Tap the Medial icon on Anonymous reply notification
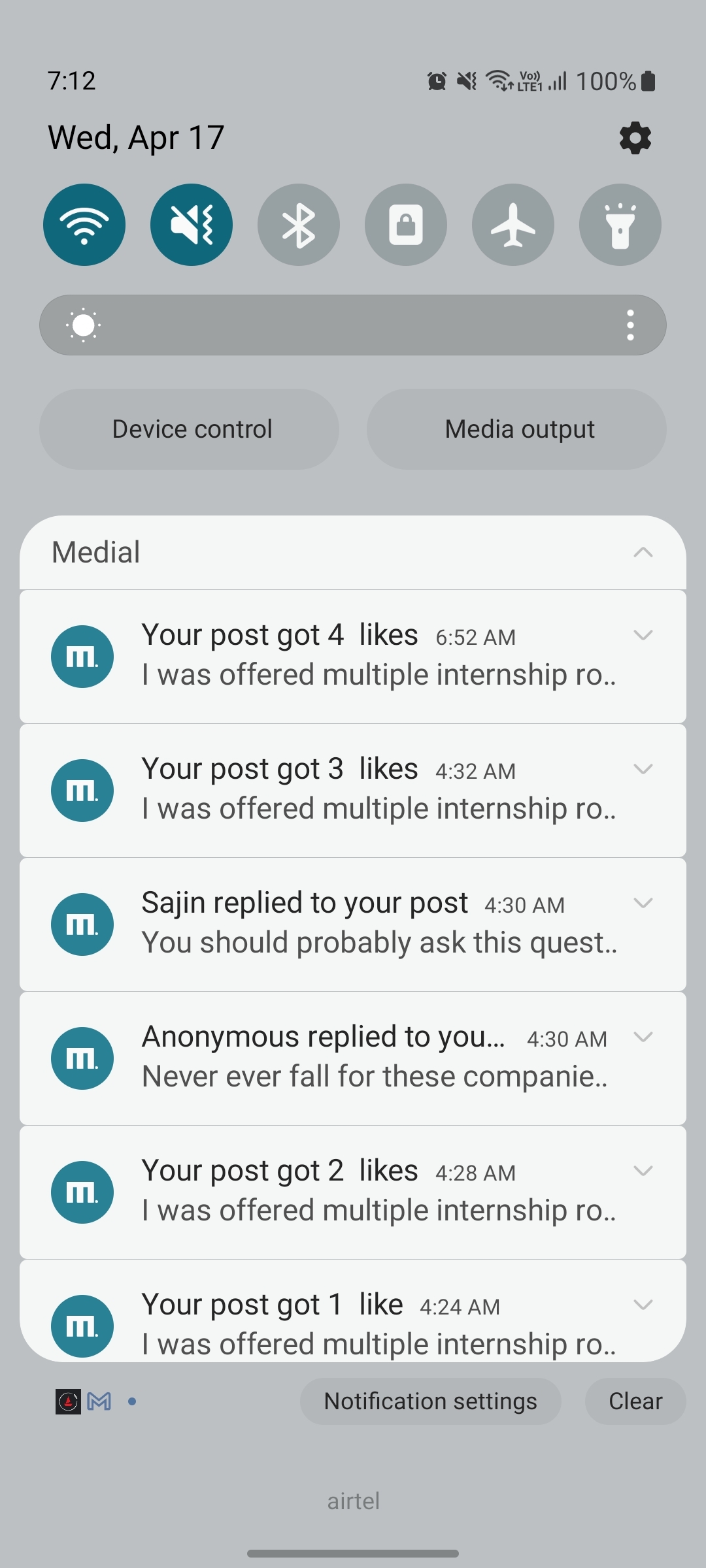 click(82, 1058)
